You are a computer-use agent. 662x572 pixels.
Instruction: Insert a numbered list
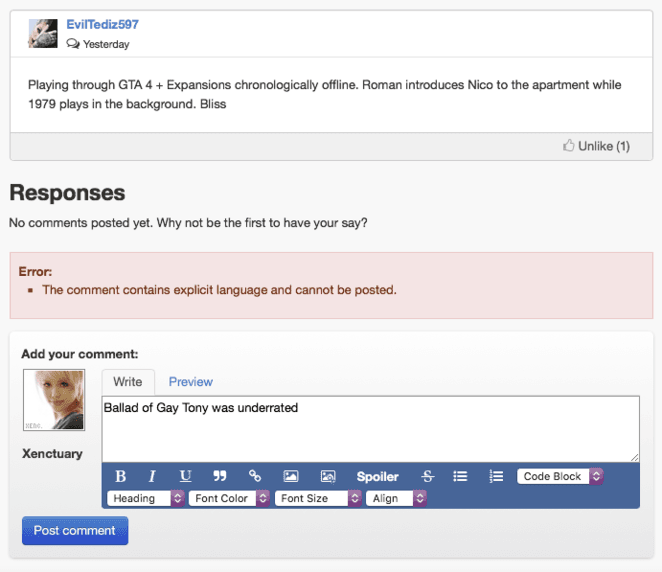coord(496,477)
